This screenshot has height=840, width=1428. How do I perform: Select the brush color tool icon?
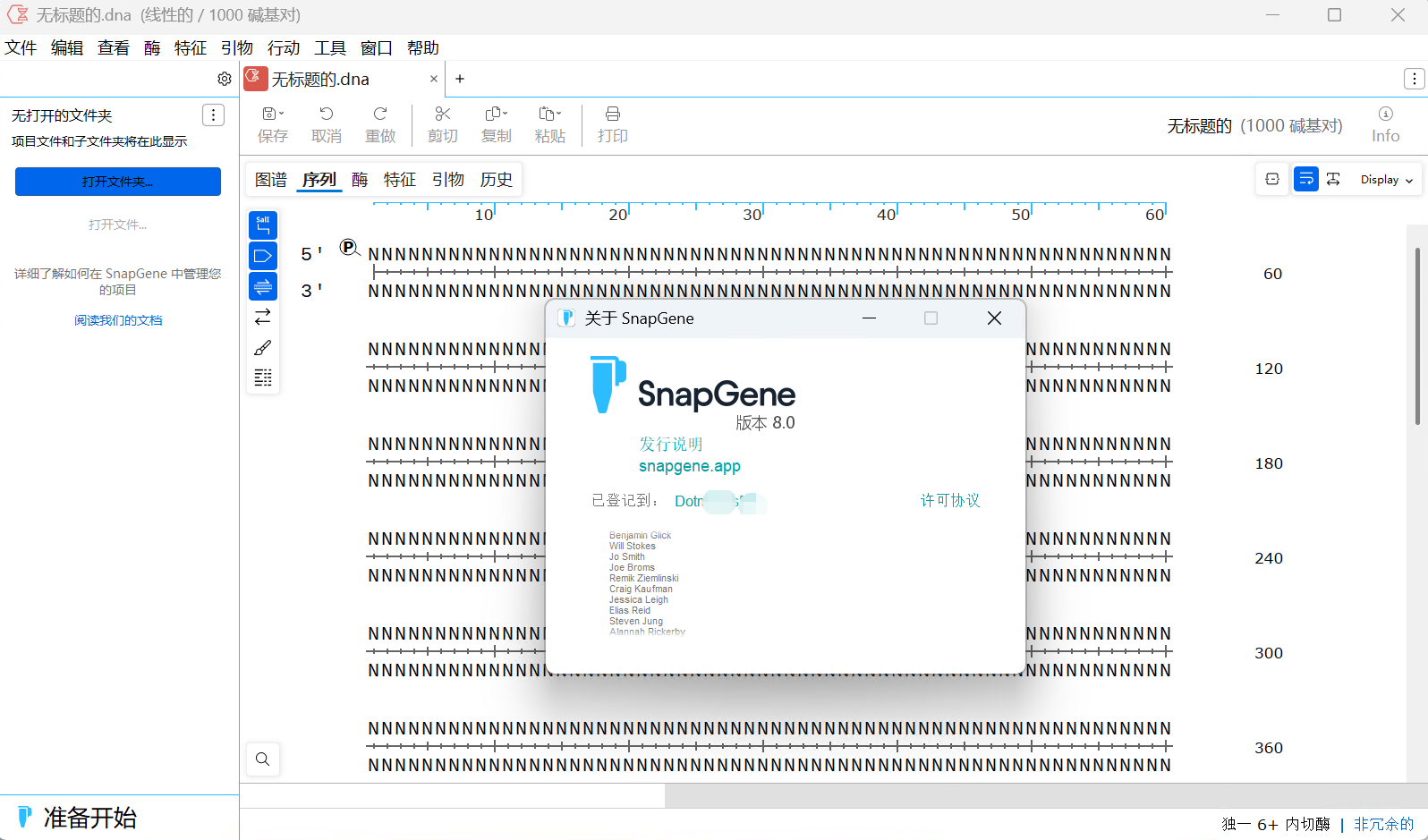pyautogui.click(x=263, y=347)
